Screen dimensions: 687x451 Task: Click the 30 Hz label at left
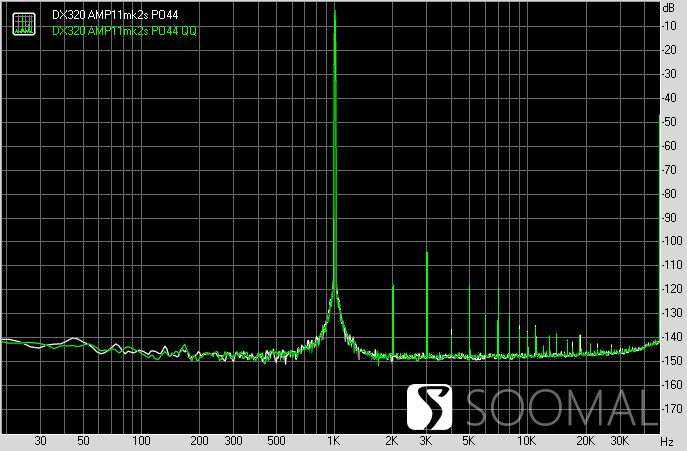(x=41, y=440)
